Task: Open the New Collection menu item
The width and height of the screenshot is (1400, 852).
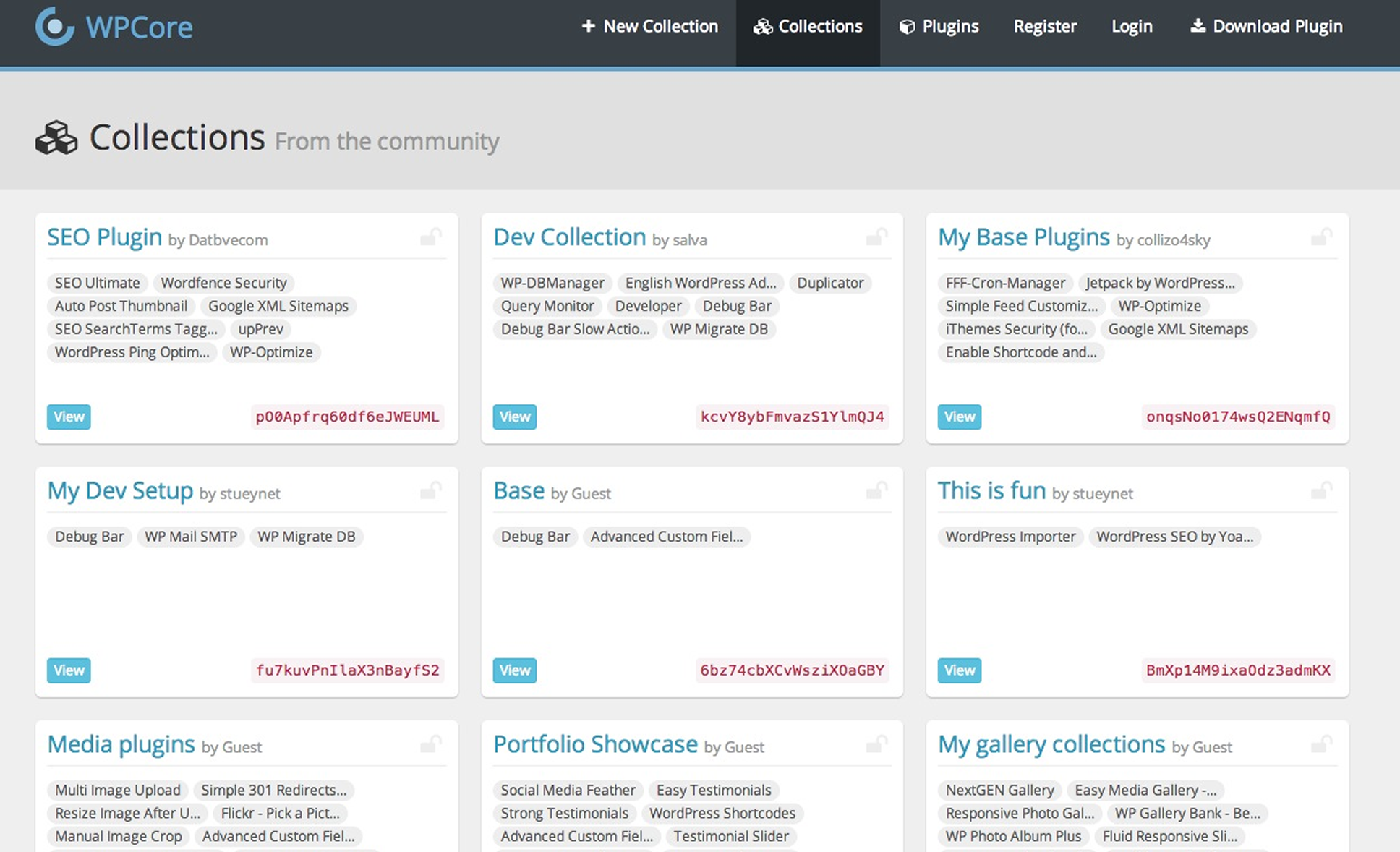Action: point(649,27)
